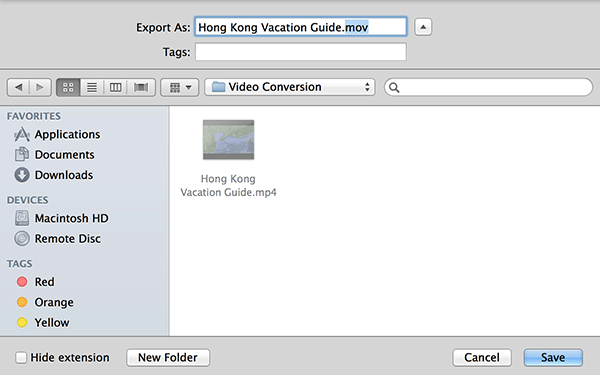Click the DEVICES sidebar heading
The width and height of the screenshot is (600, 375).
pyautogui.click(x=28, y=200)
